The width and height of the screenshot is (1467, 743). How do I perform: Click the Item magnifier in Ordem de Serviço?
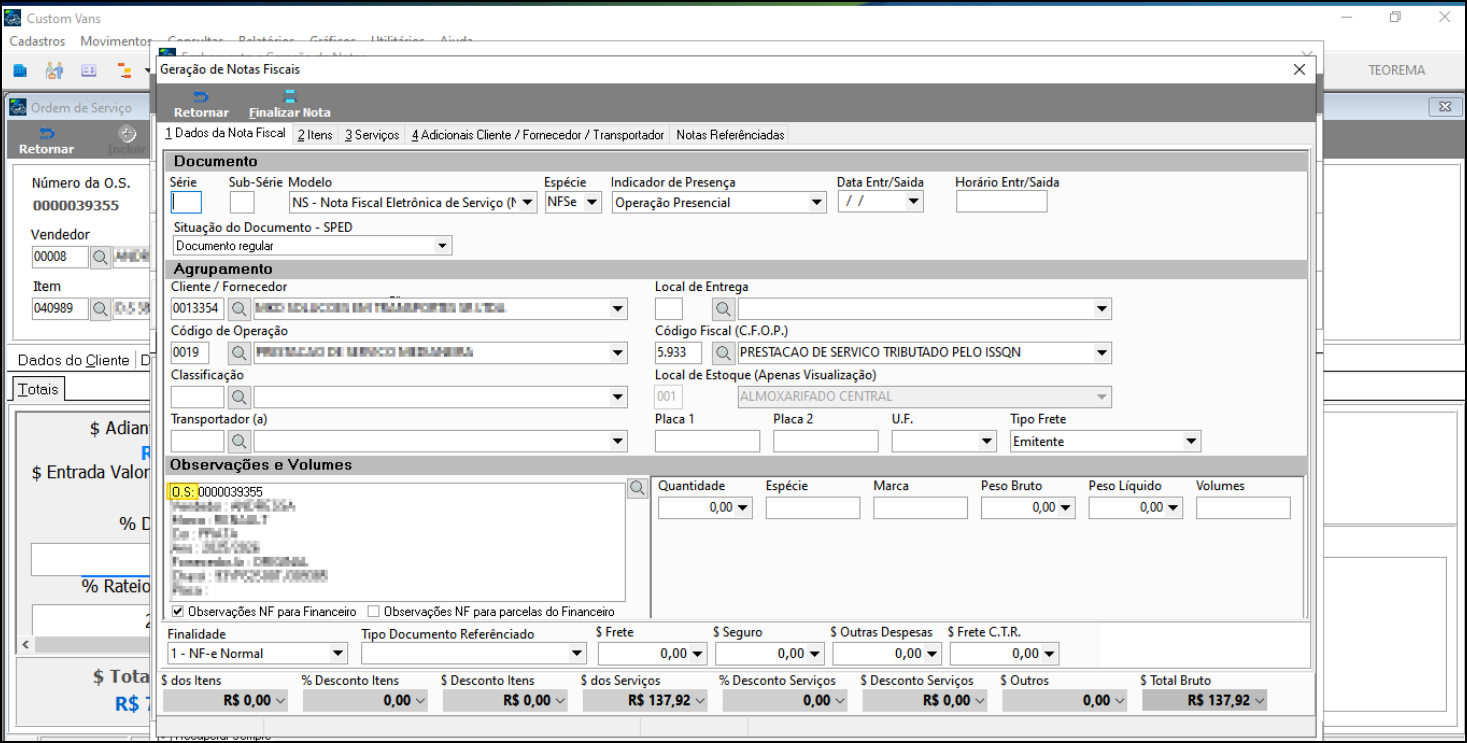101,309
